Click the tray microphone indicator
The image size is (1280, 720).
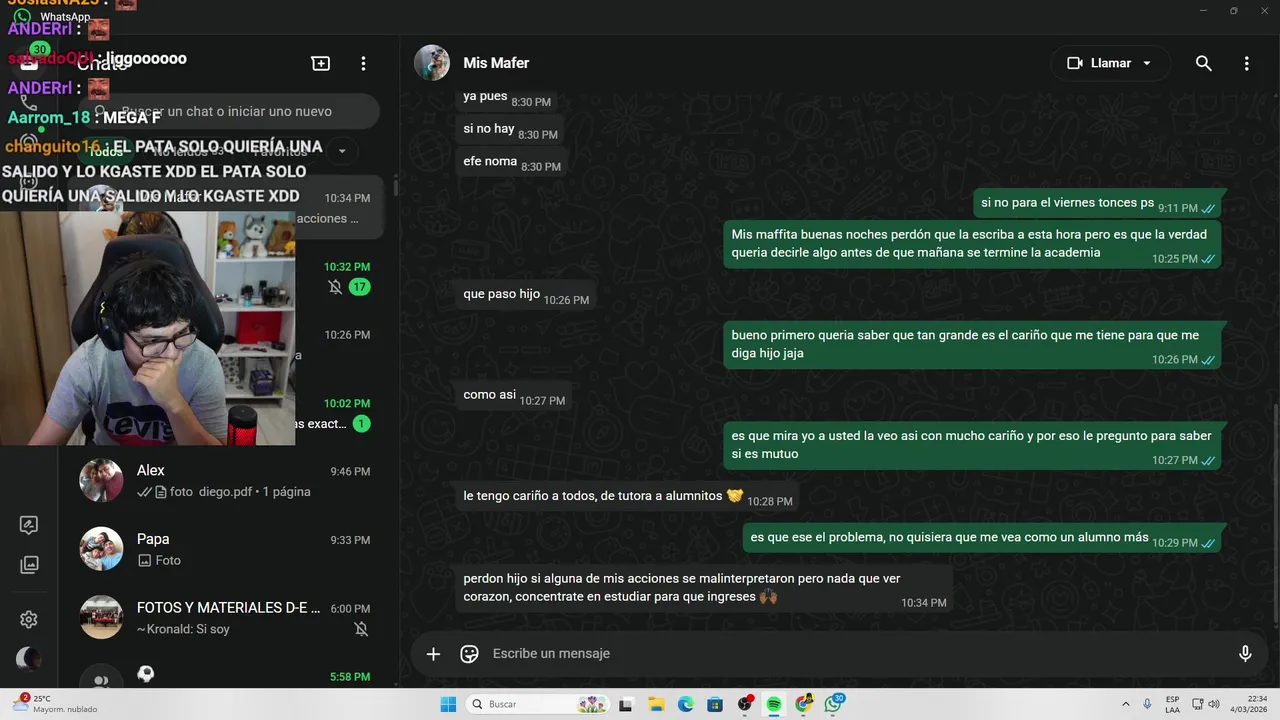click(x=1147, y=704)
